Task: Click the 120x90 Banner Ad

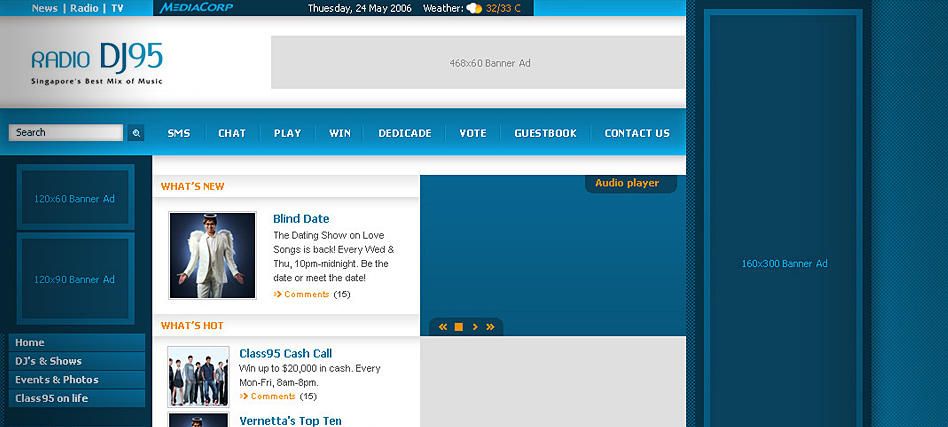Action: 75,279
